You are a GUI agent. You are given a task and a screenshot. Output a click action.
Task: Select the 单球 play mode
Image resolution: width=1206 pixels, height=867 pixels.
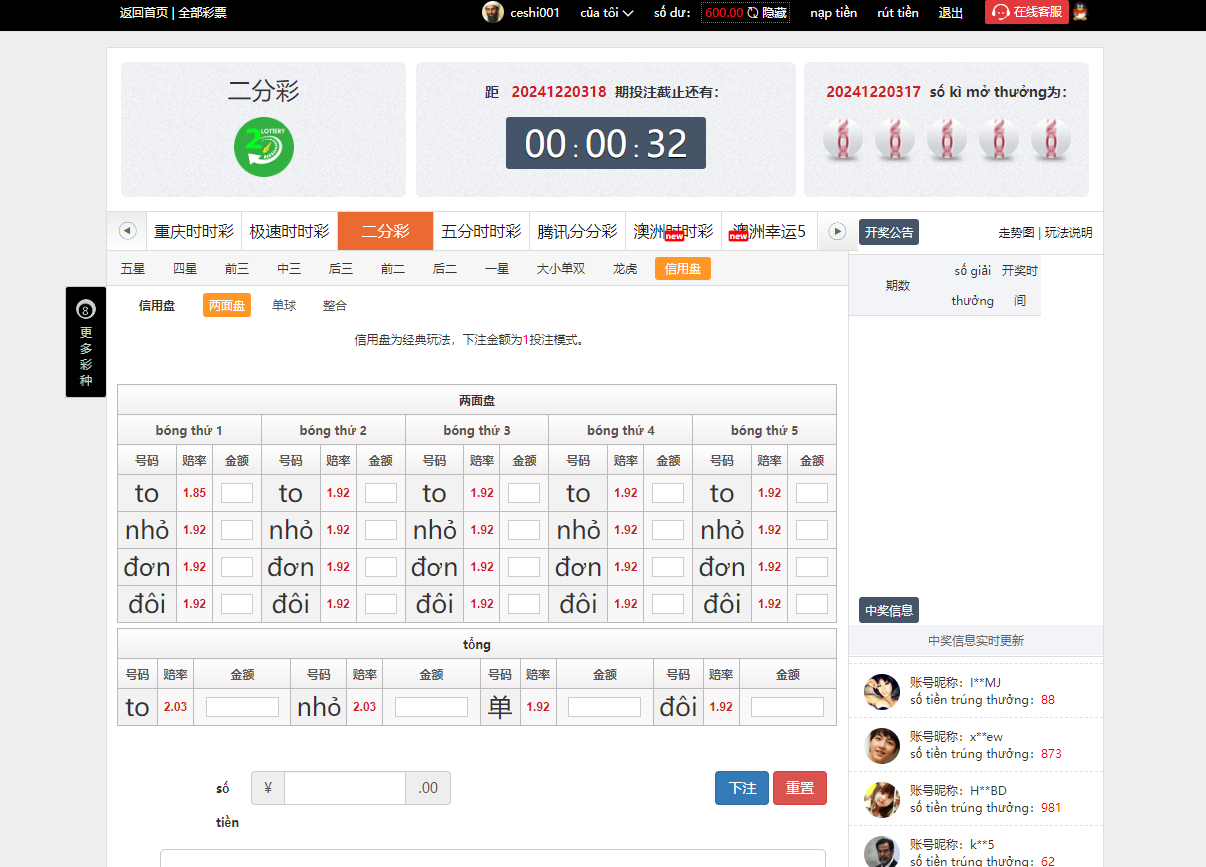click(x=284, y=306)
